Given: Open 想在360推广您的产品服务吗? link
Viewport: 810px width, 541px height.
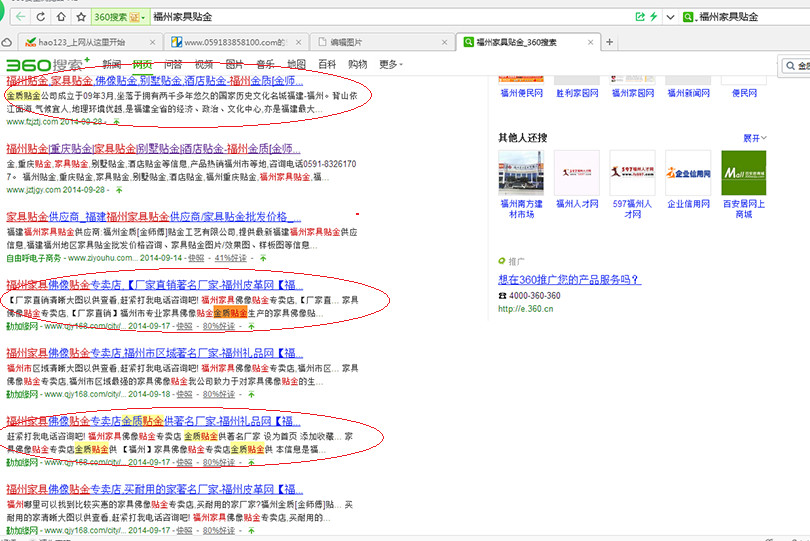Looking at the screenshot, I should pos(569,280).
